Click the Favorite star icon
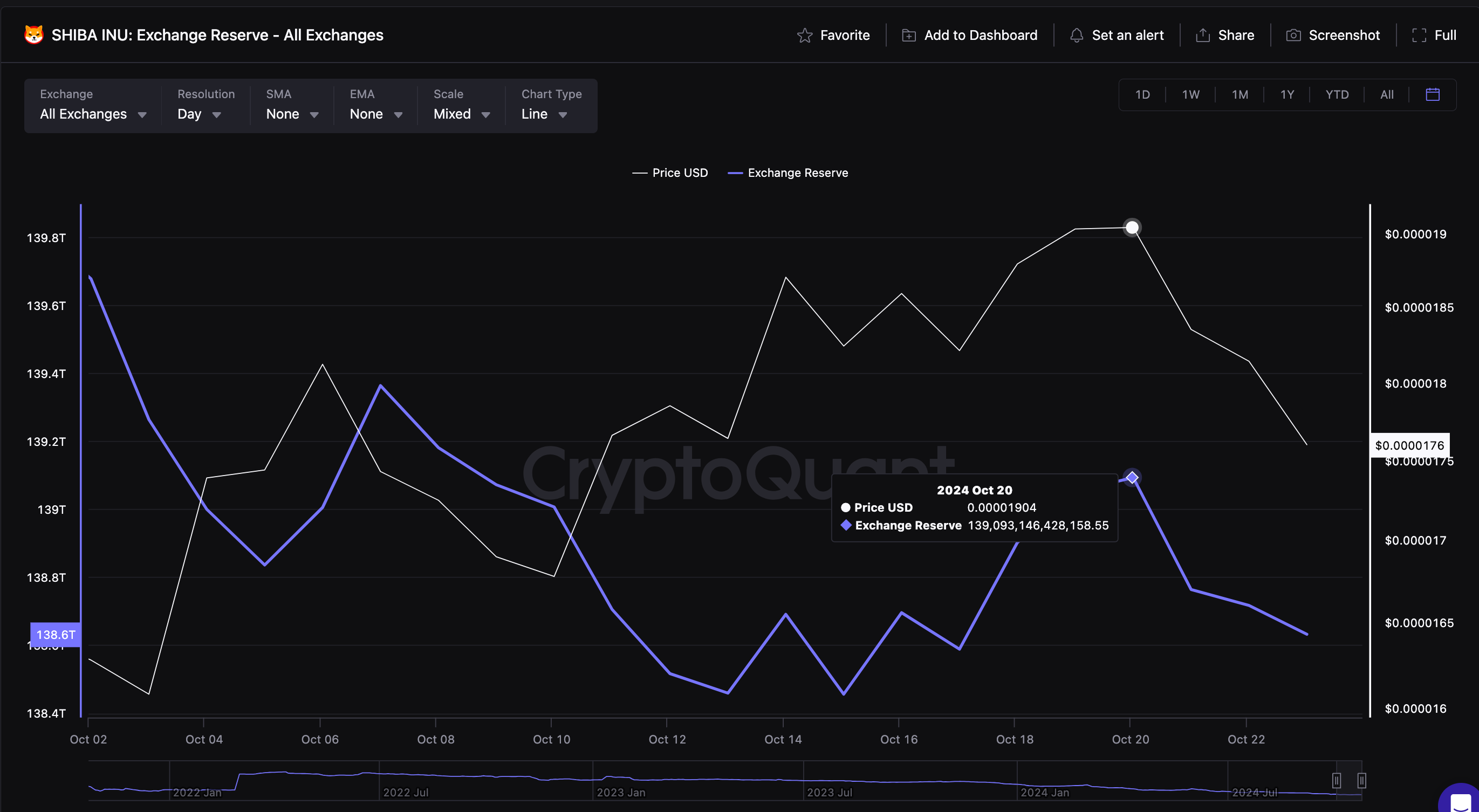The height and width of the screenshot is (812, 1479). tap(805, 36)
